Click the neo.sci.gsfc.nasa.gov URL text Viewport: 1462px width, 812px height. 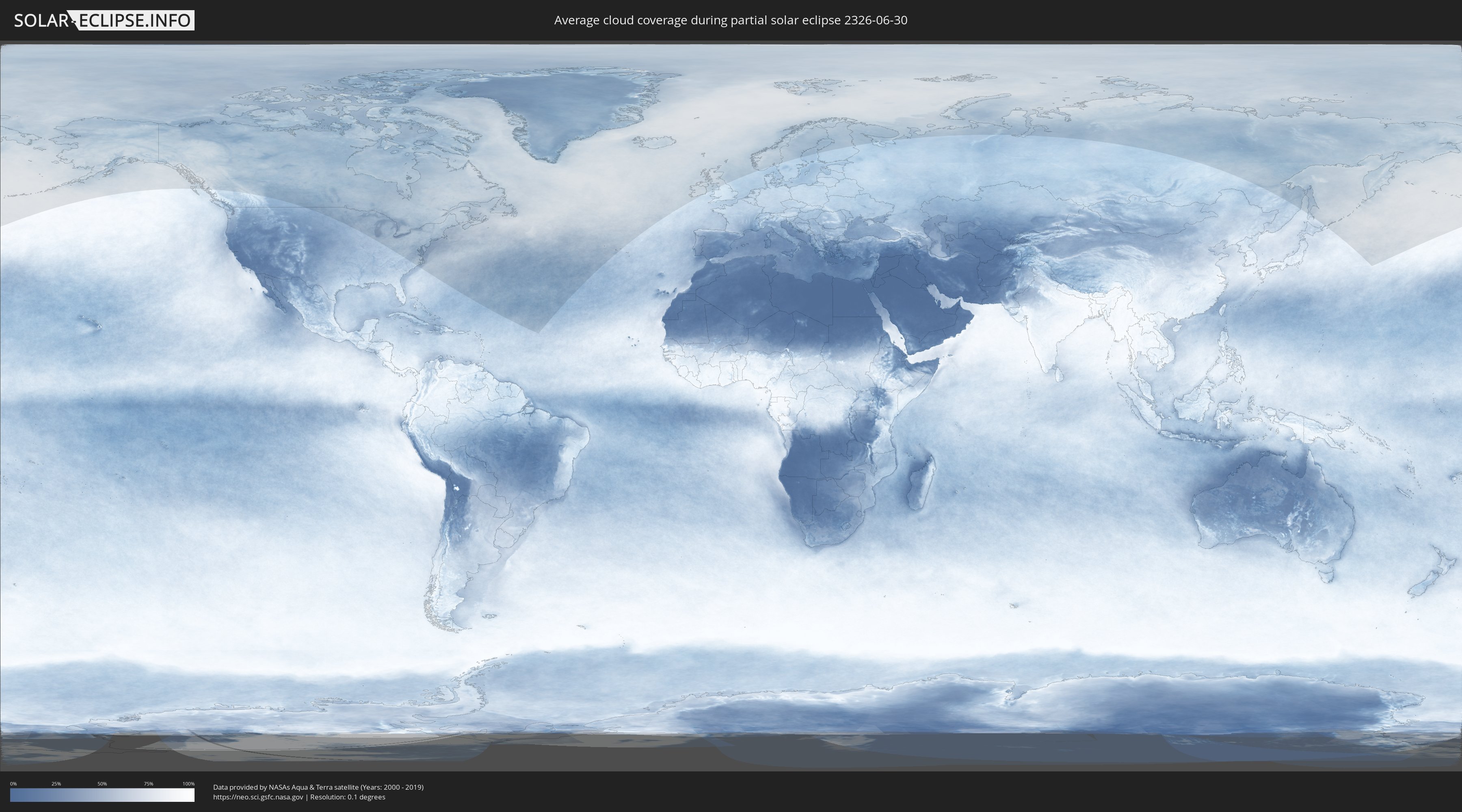(258, 797)
